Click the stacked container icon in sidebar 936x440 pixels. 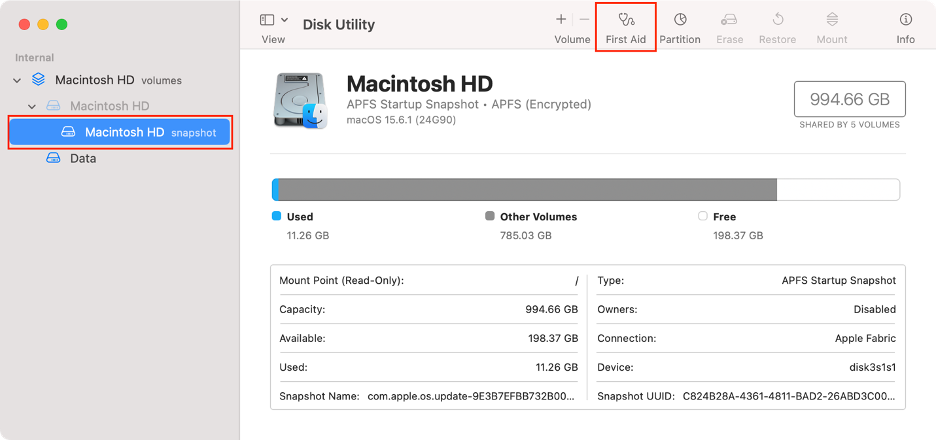coord(39,79)
